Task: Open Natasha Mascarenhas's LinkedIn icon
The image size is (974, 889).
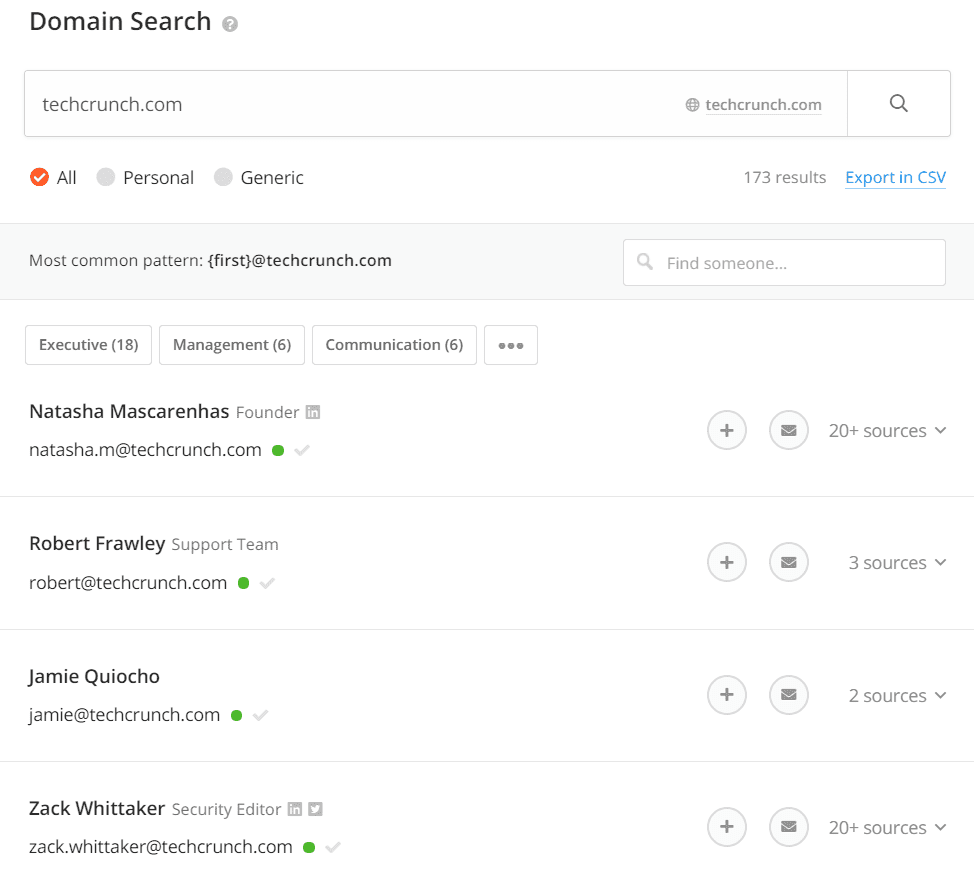Action: coord(313,412)
